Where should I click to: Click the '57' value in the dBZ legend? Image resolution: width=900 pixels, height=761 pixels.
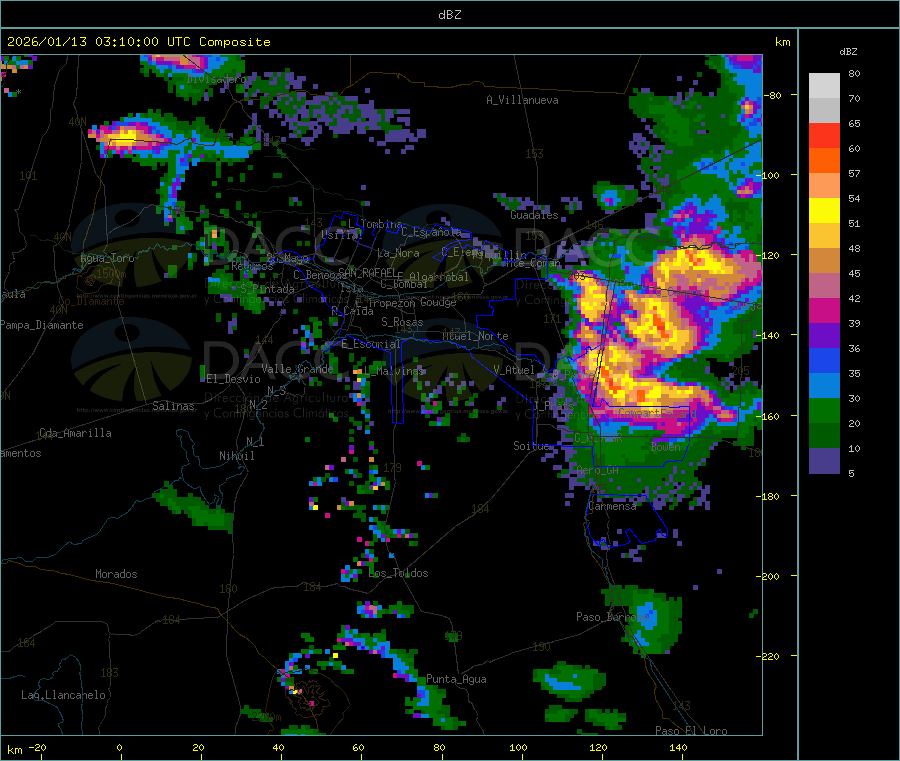tap(854, 173)
